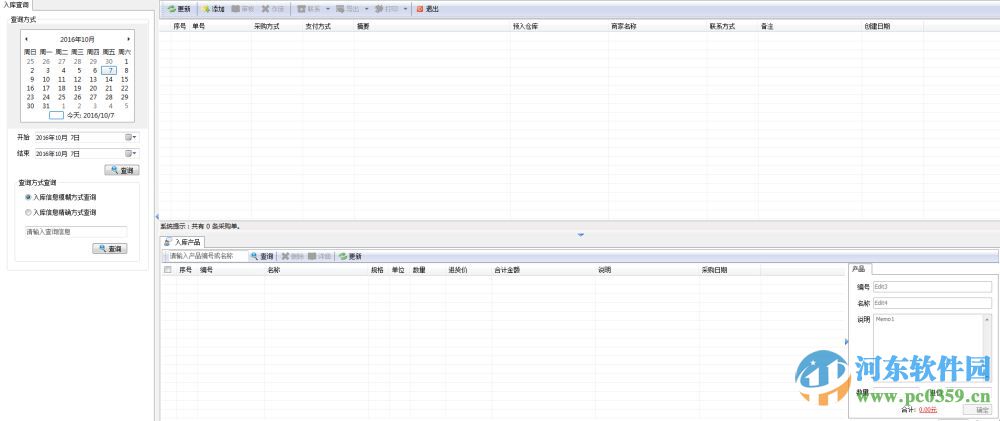
Task: Click the 请输入查询信息 query input field
Action: click(x=76, y=232)
